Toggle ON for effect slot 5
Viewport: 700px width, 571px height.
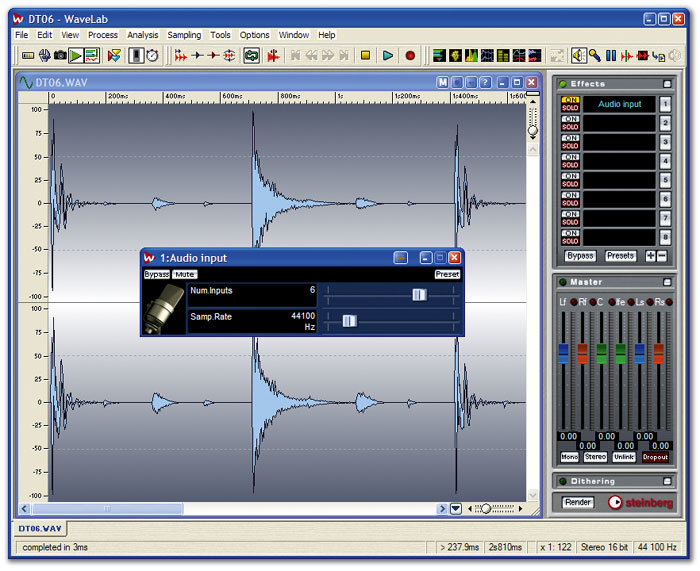pos(570,176)
